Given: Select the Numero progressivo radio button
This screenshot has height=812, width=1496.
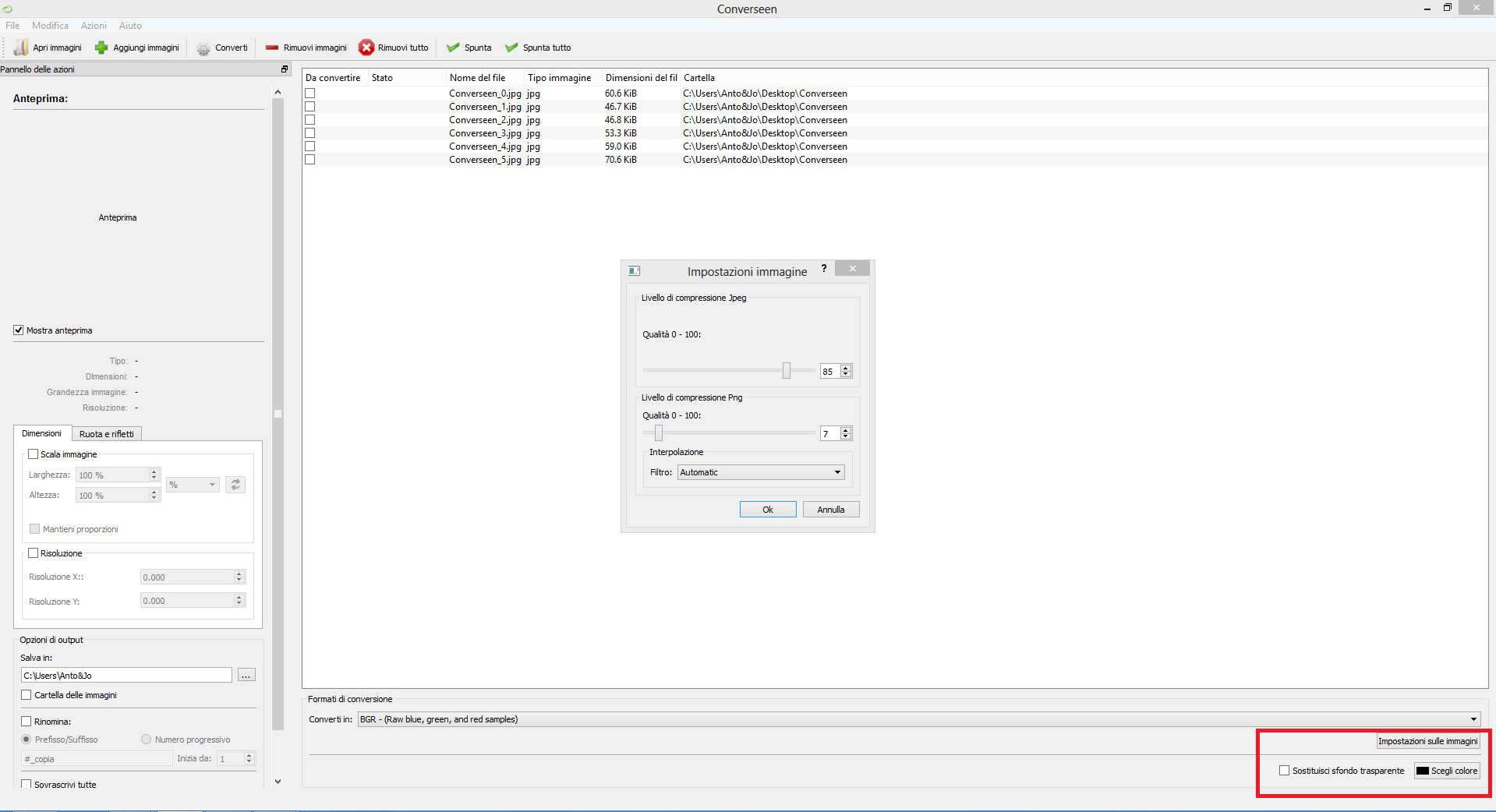Looking at the screenshot, I should point(146,740).
